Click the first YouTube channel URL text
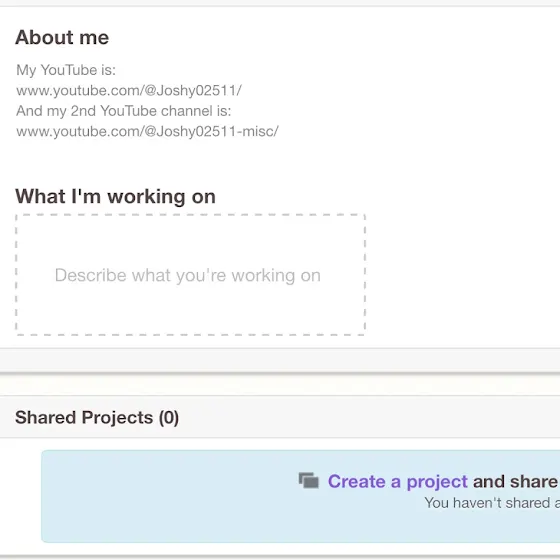The height and width of the screenshot is (560, 560). [129, 90]
